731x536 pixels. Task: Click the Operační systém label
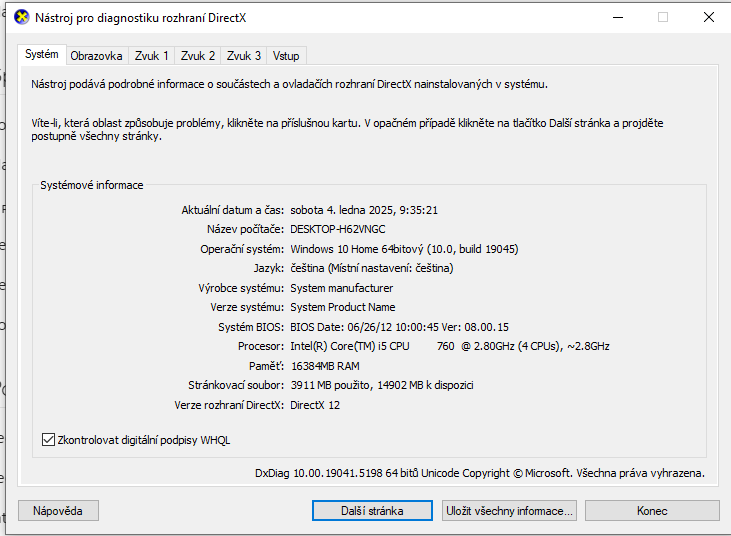(x=241, y=249)
